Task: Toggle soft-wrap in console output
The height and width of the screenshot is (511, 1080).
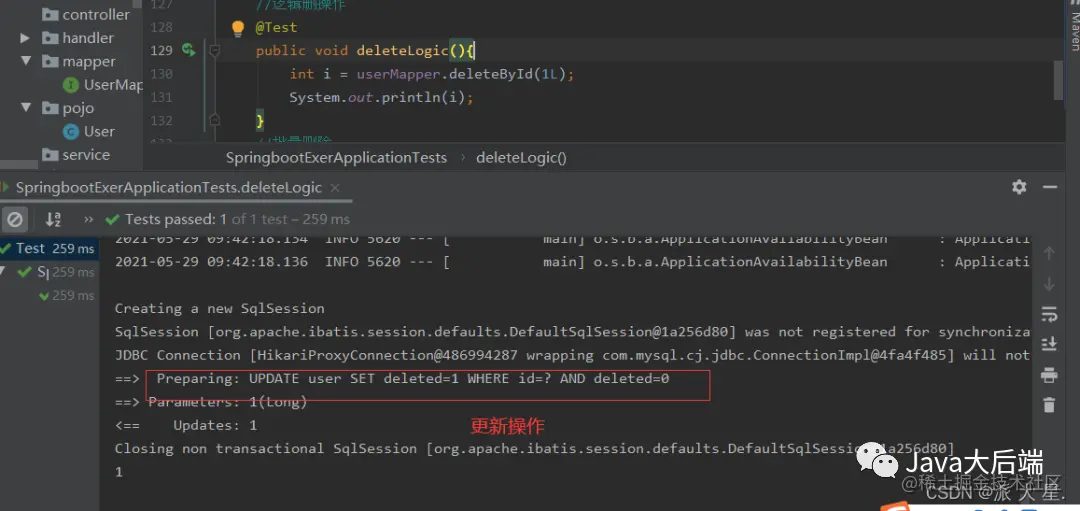Action: coord(1049,314)
